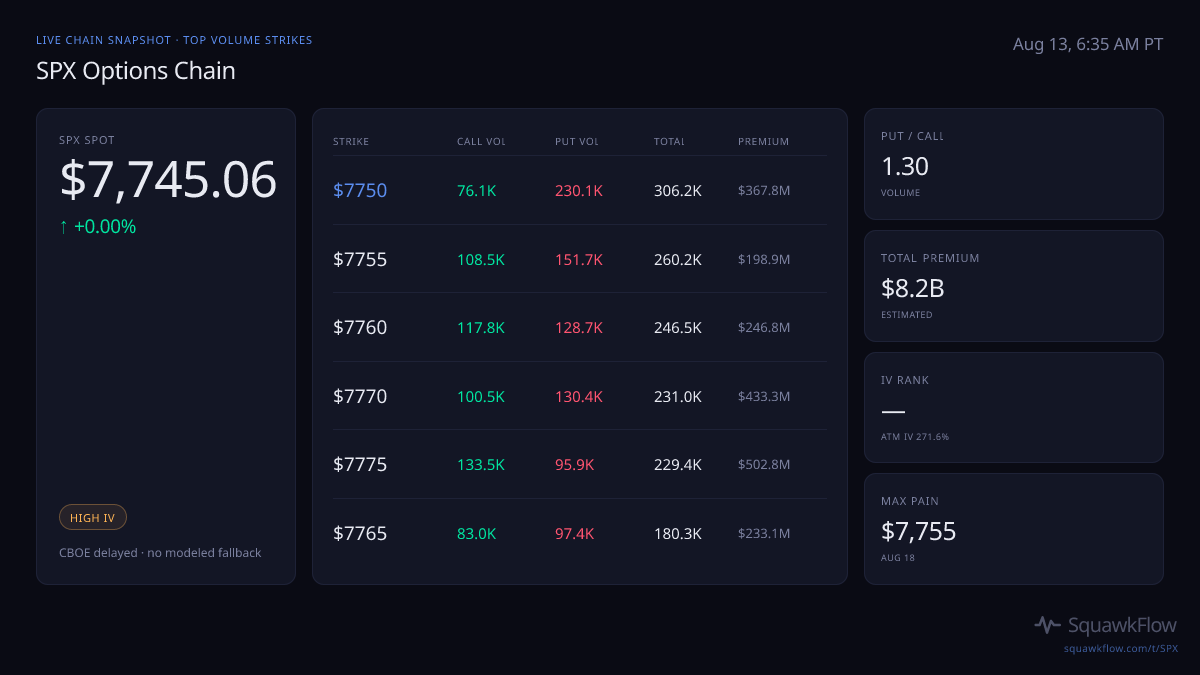Click the $7,745.06 SPX spot price

coord(168,180)
